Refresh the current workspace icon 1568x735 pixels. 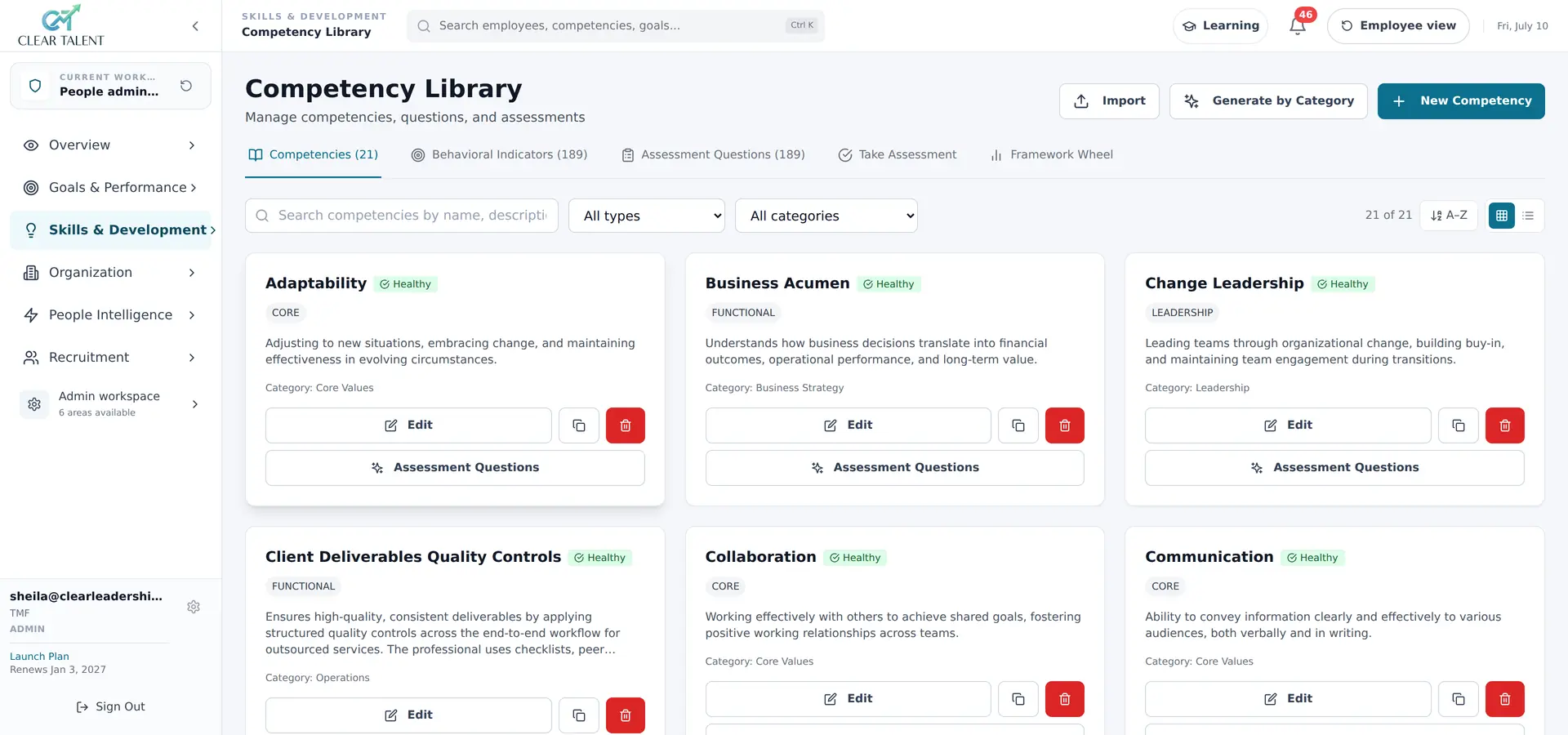point(186,86)
